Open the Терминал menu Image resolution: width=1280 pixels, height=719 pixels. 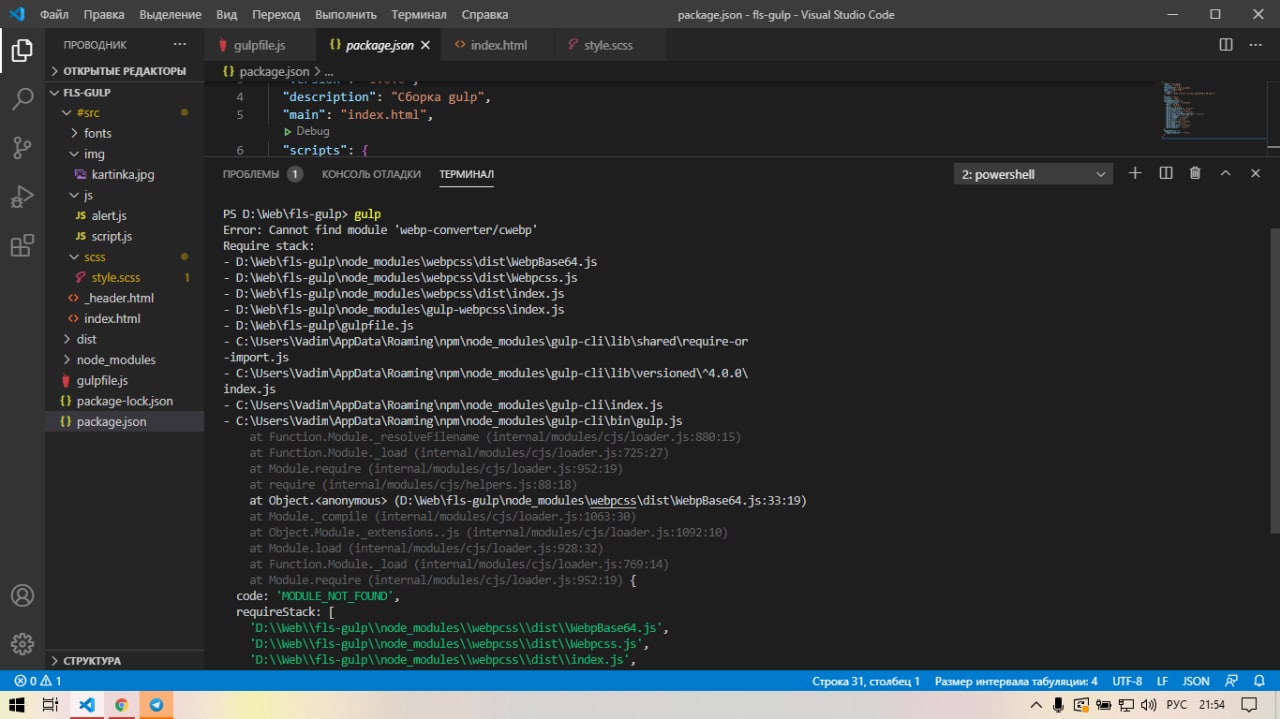coord(419,15)
